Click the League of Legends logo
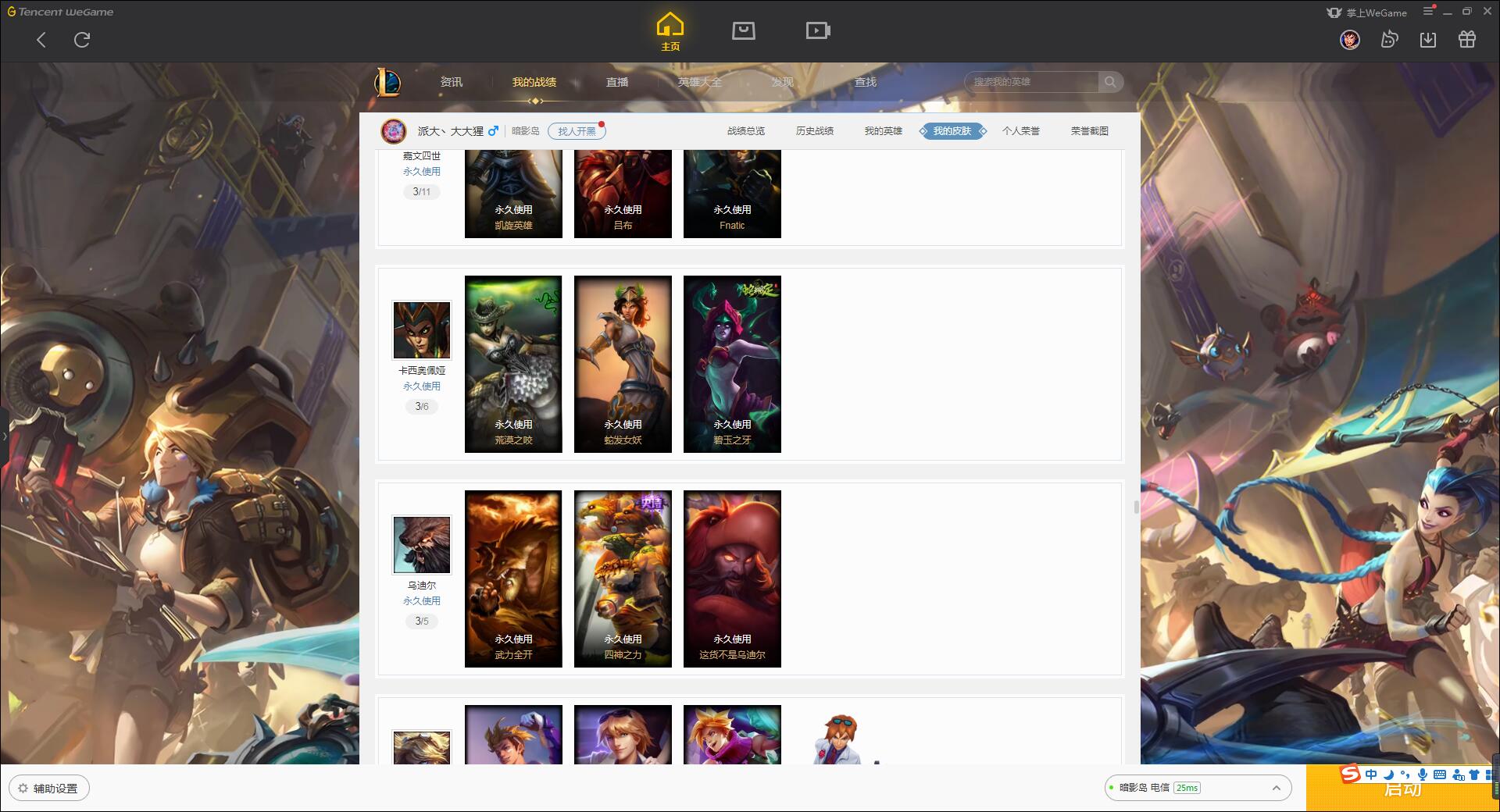 click(x=387, y=82)
